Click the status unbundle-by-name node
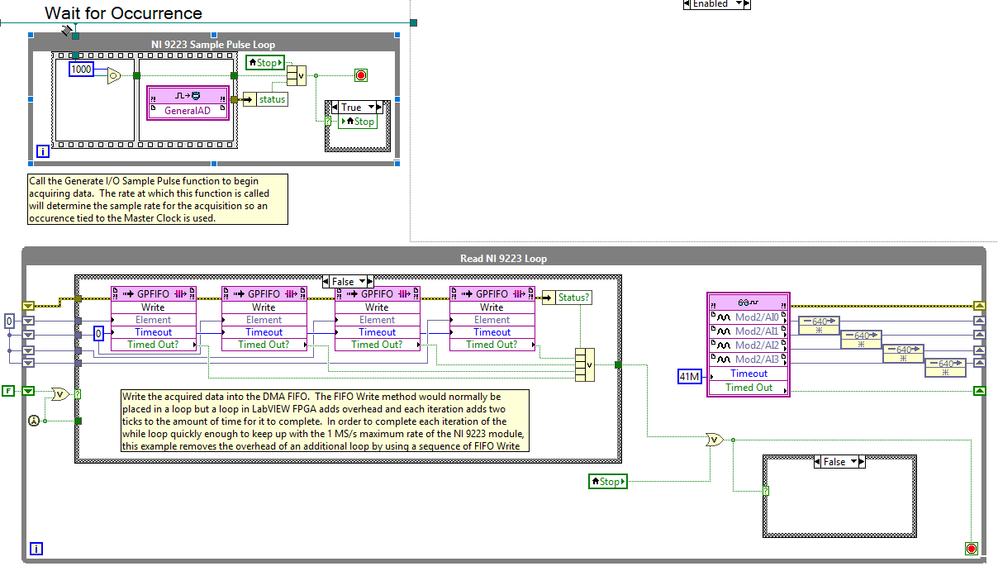 click(265, 99)
